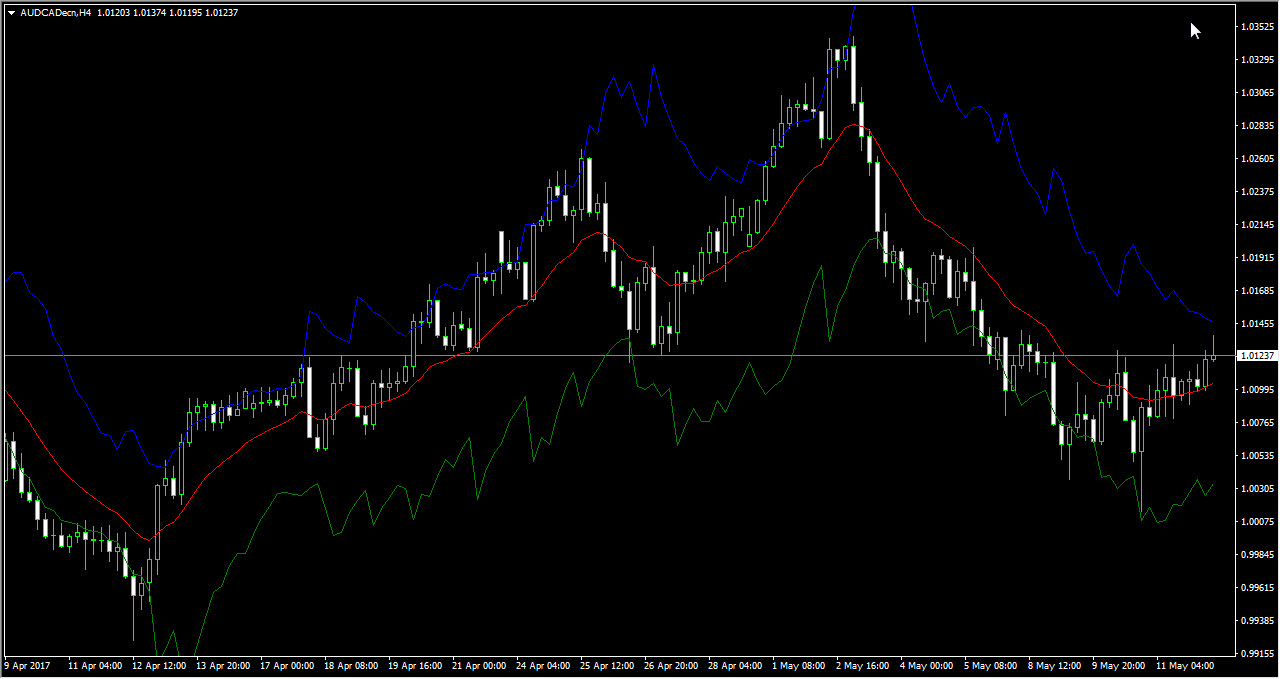Click the 9 May 20:00 time label
Viewport: 1280px width, 679px height.
(1119, 665)
